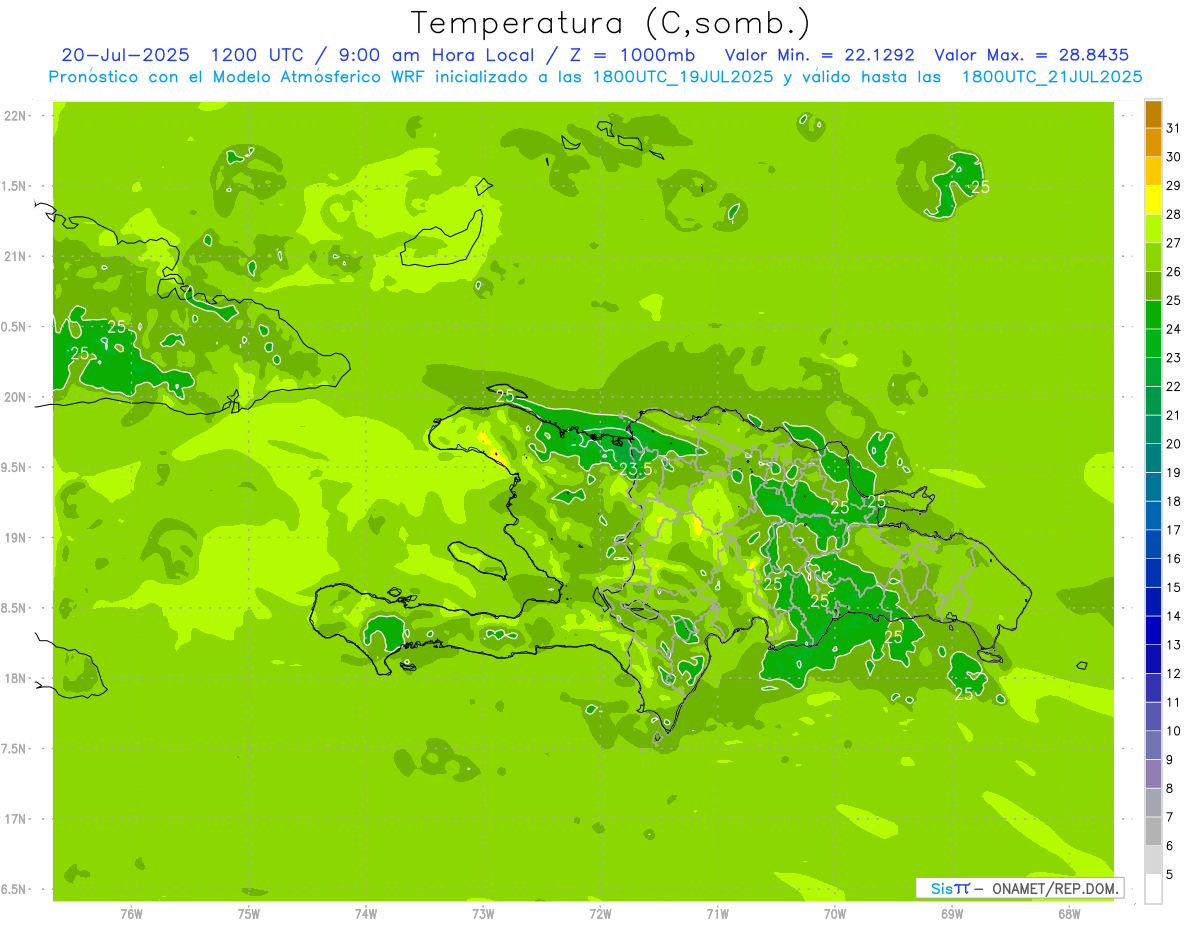This screenshot has height=927, width=1200.
Task: Click "1800UTC_21JUL2025" valid-until time
Action: pos(1052,77)
